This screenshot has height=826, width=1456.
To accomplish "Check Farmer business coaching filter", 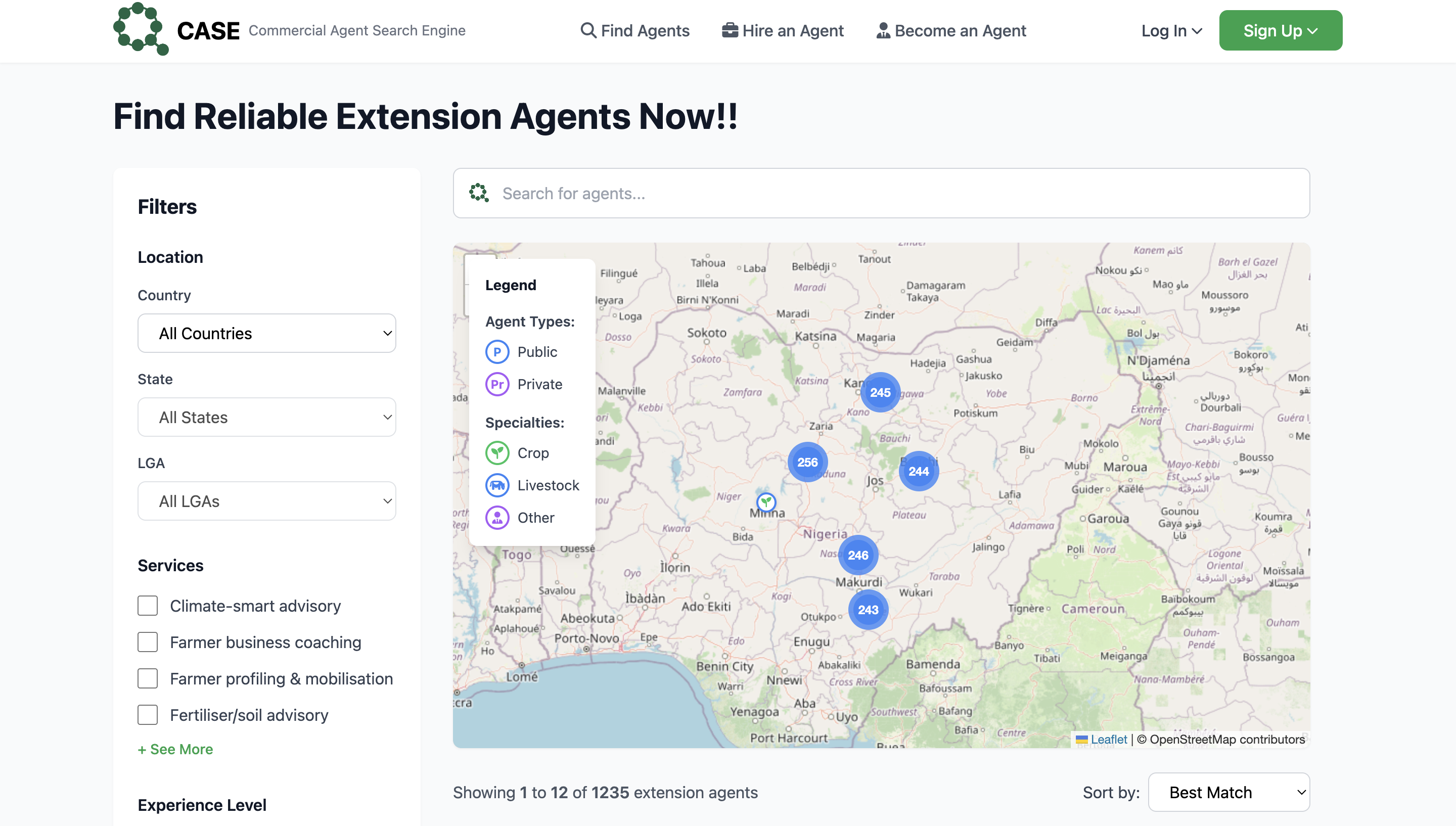I will 148,642.
